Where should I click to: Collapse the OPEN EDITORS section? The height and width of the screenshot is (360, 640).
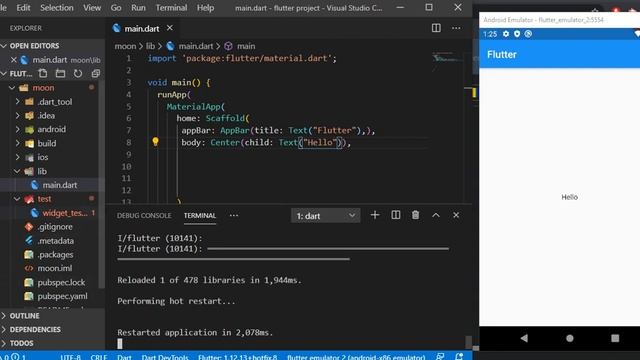pos(4,46)
